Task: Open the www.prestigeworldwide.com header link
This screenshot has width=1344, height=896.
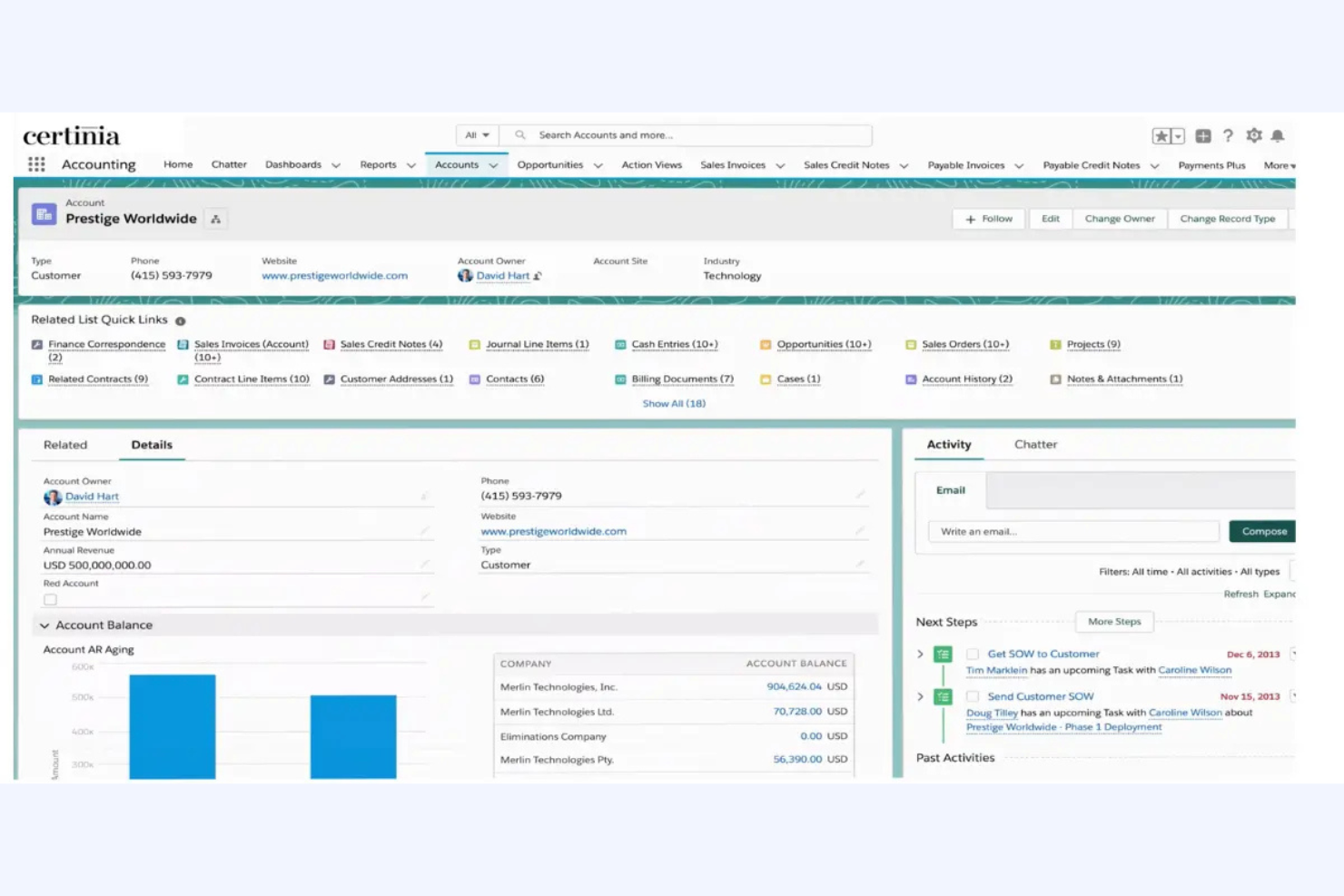Action: click(x=334, y=276)
